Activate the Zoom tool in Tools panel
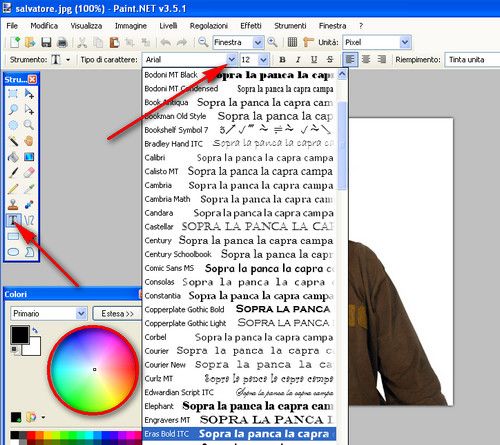This screenshot has width=500, height=445. point(29,125)
